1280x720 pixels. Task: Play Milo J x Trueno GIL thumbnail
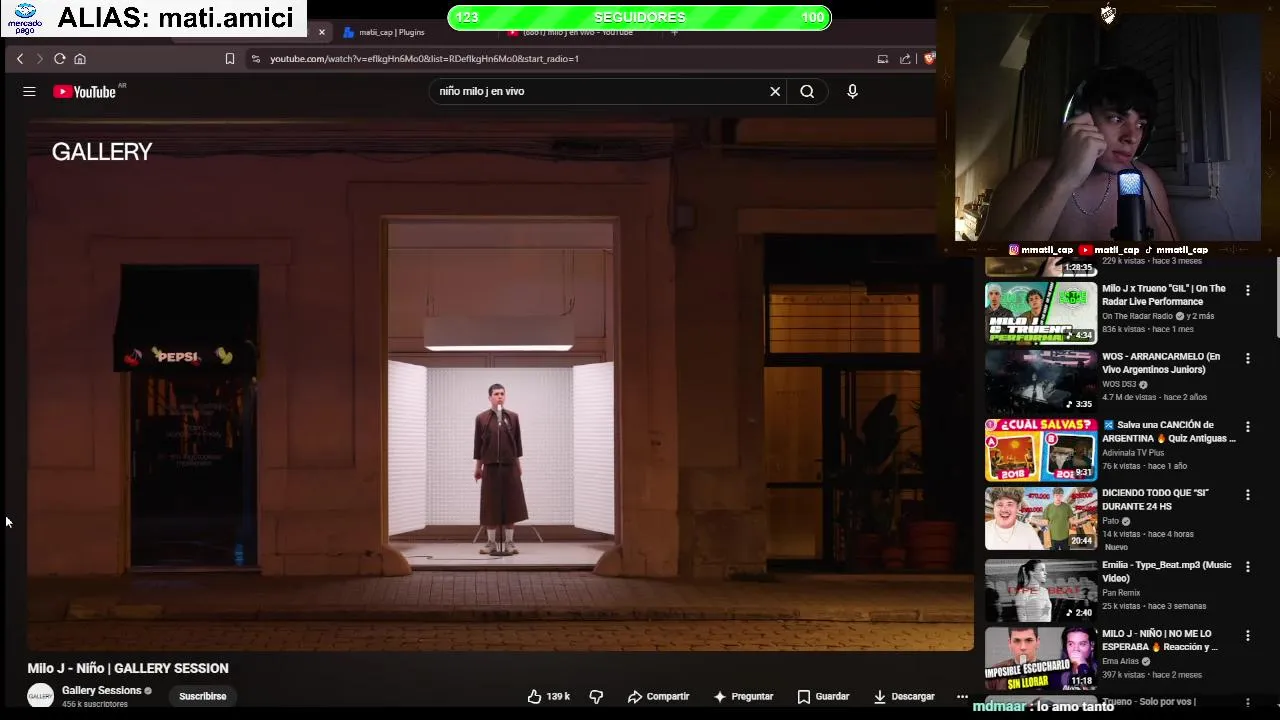1041,312
